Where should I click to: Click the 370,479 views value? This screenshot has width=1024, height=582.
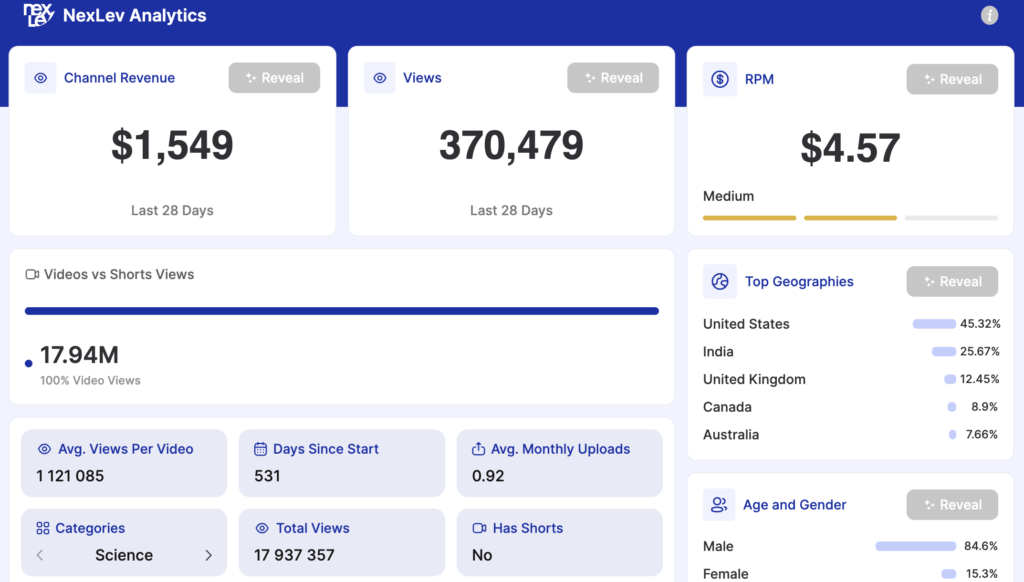point(511,145)
